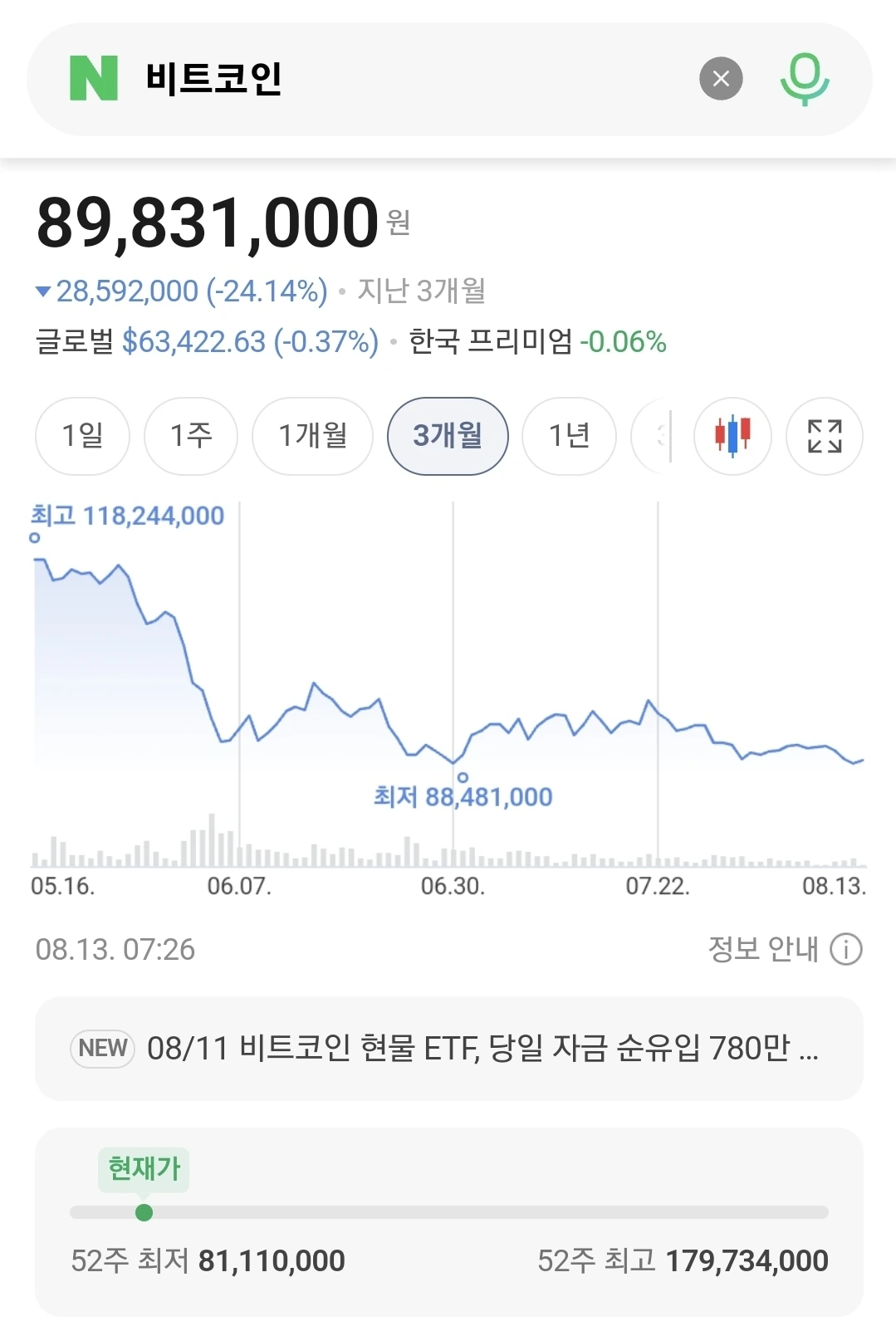The image size is (896, 1326).
Task: Clear the search text with X icon
Action: click(721, 79)
